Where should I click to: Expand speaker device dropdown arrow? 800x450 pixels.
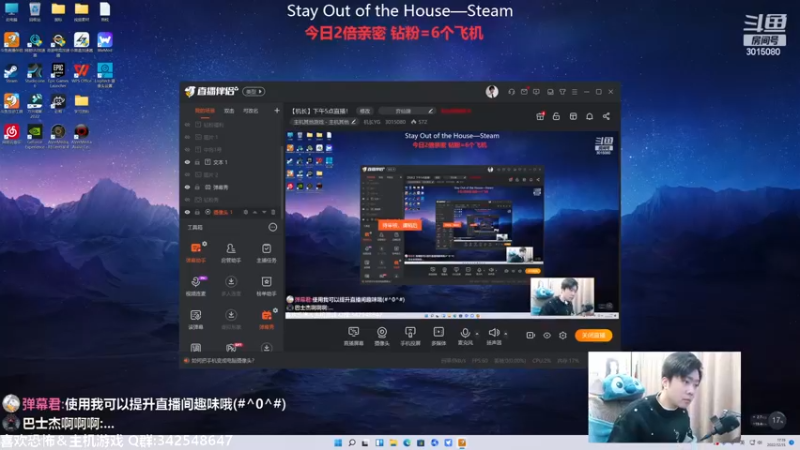click(x=506, y=334)
